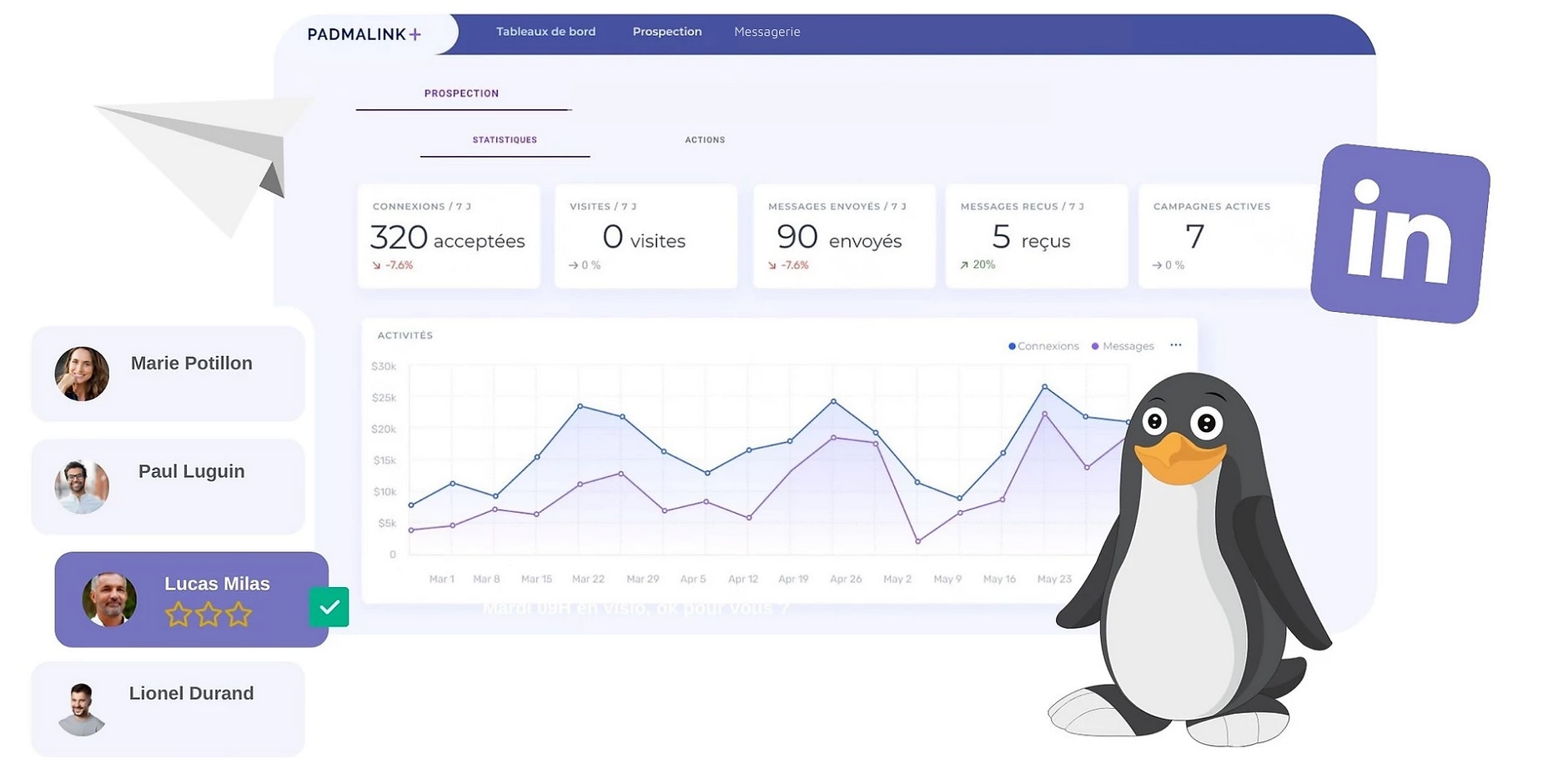Click the down-trend arrow under 320 acceptées
The width and height of the screenshot is (1568, 784).
click(x=376, y=265)
